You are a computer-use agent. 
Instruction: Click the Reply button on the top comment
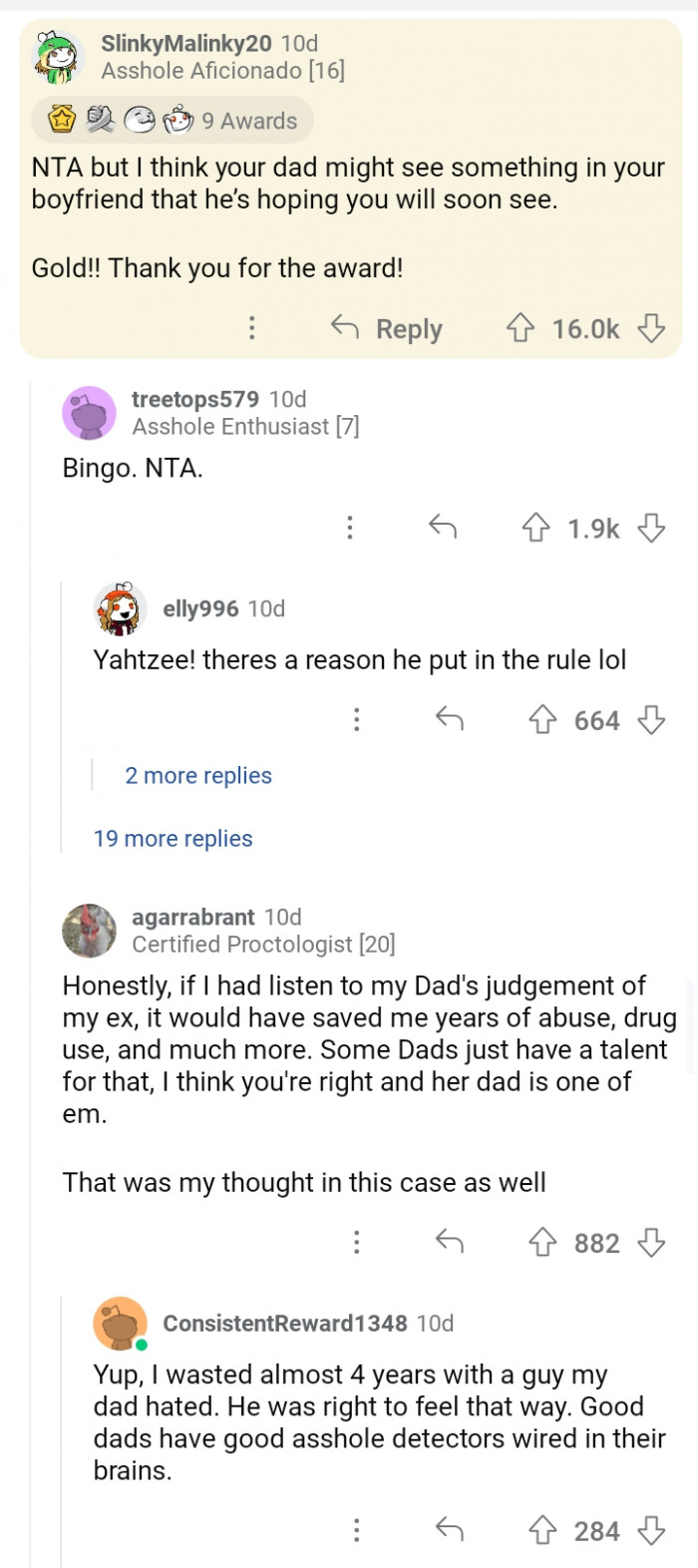pos(387,328)
